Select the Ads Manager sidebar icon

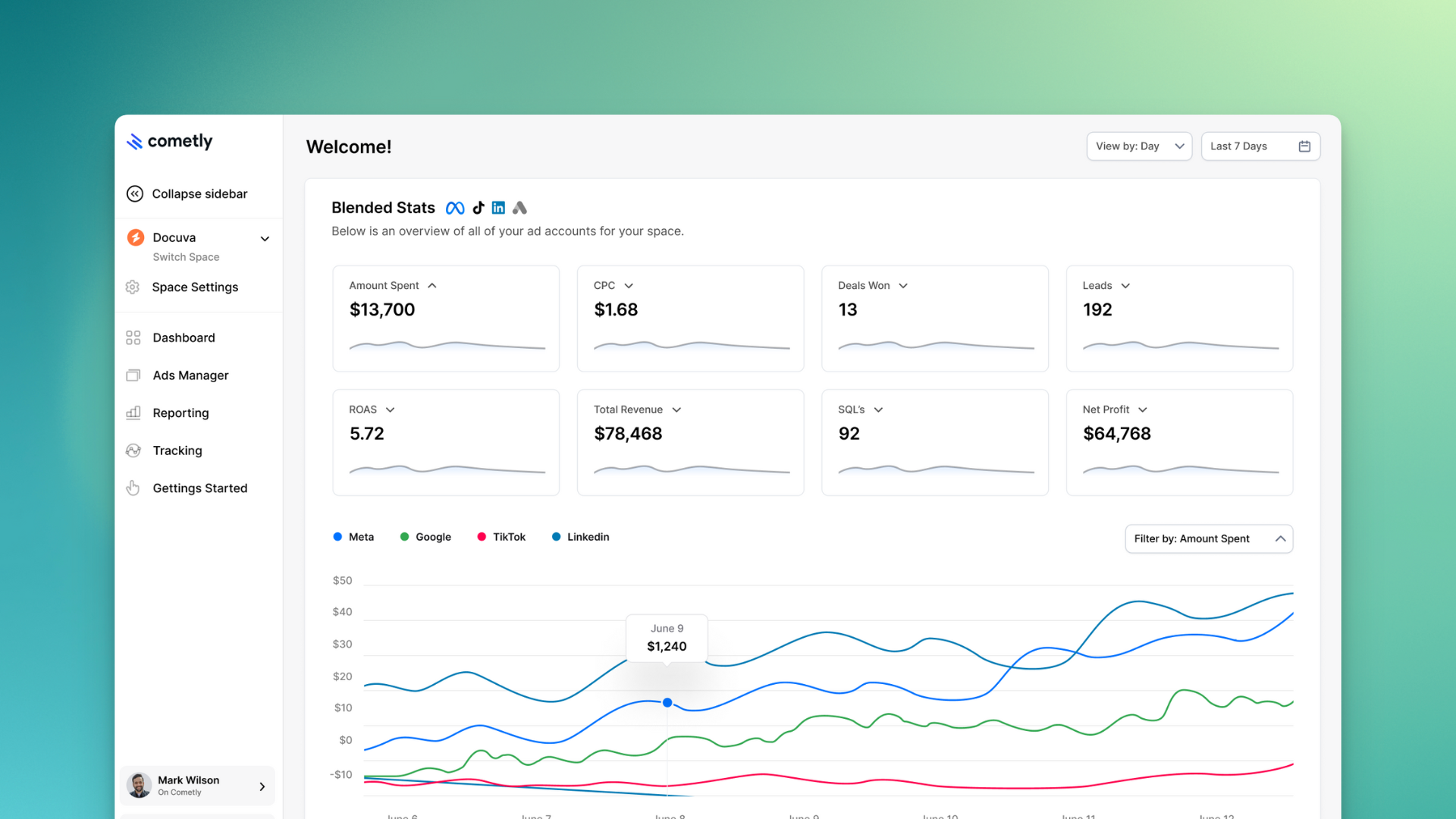click(x=133, y=375)
